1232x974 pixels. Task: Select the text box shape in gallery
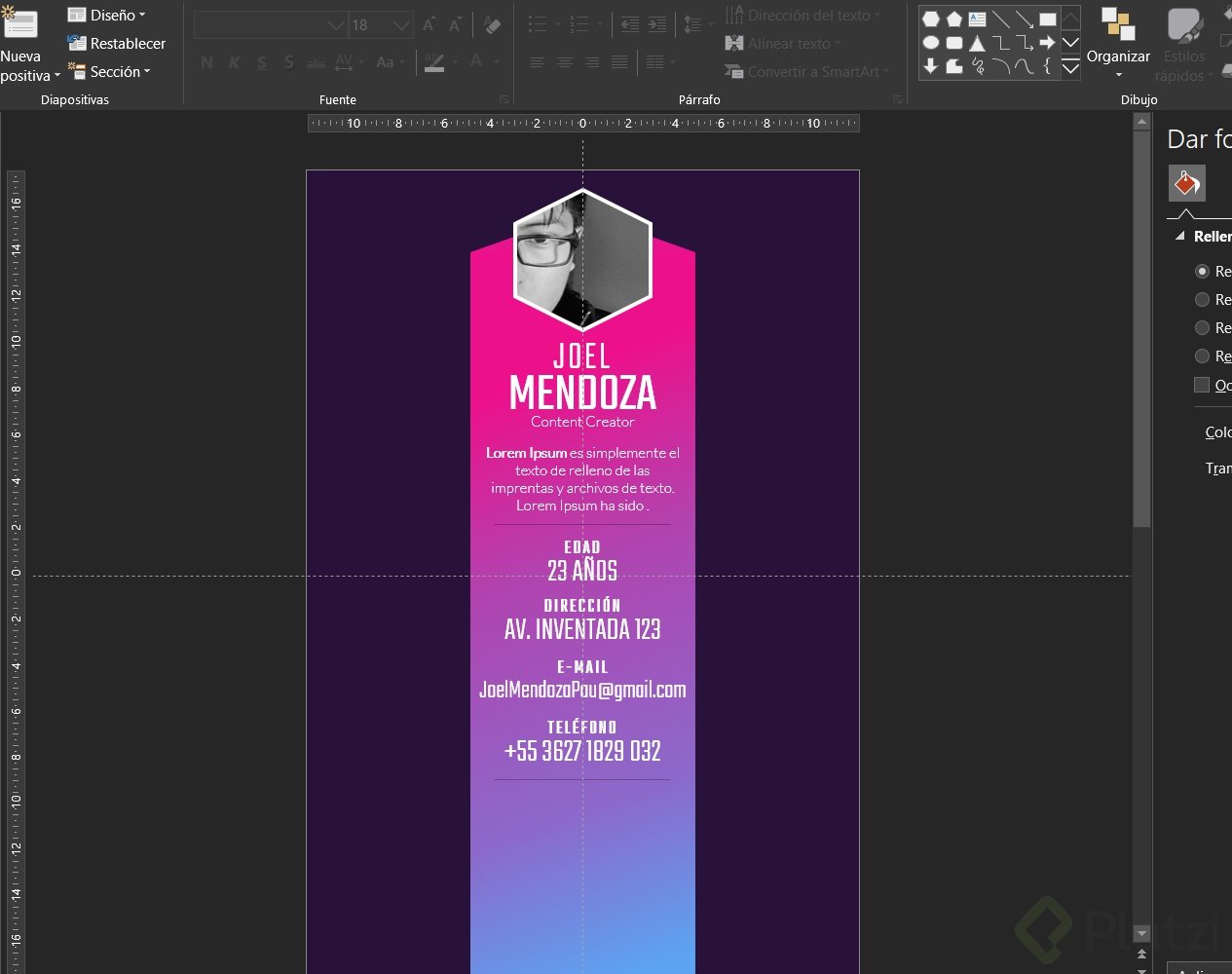point(978,19)
